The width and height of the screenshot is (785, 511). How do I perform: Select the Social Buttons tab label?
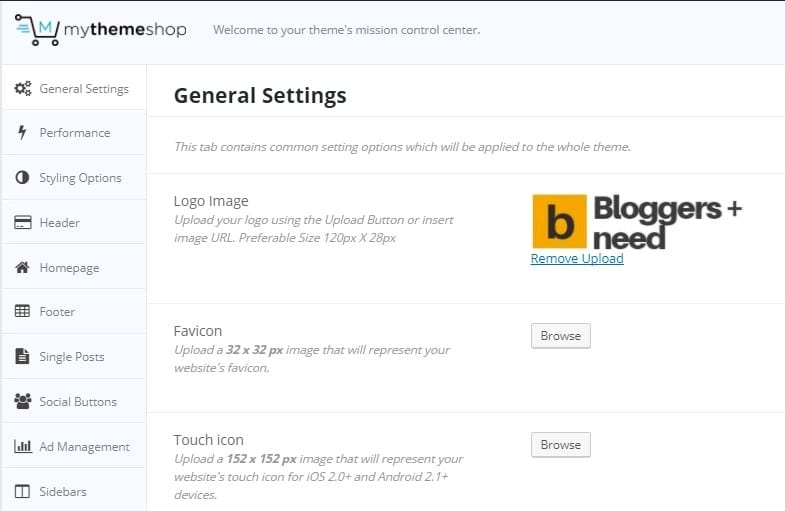pos(78,401)
